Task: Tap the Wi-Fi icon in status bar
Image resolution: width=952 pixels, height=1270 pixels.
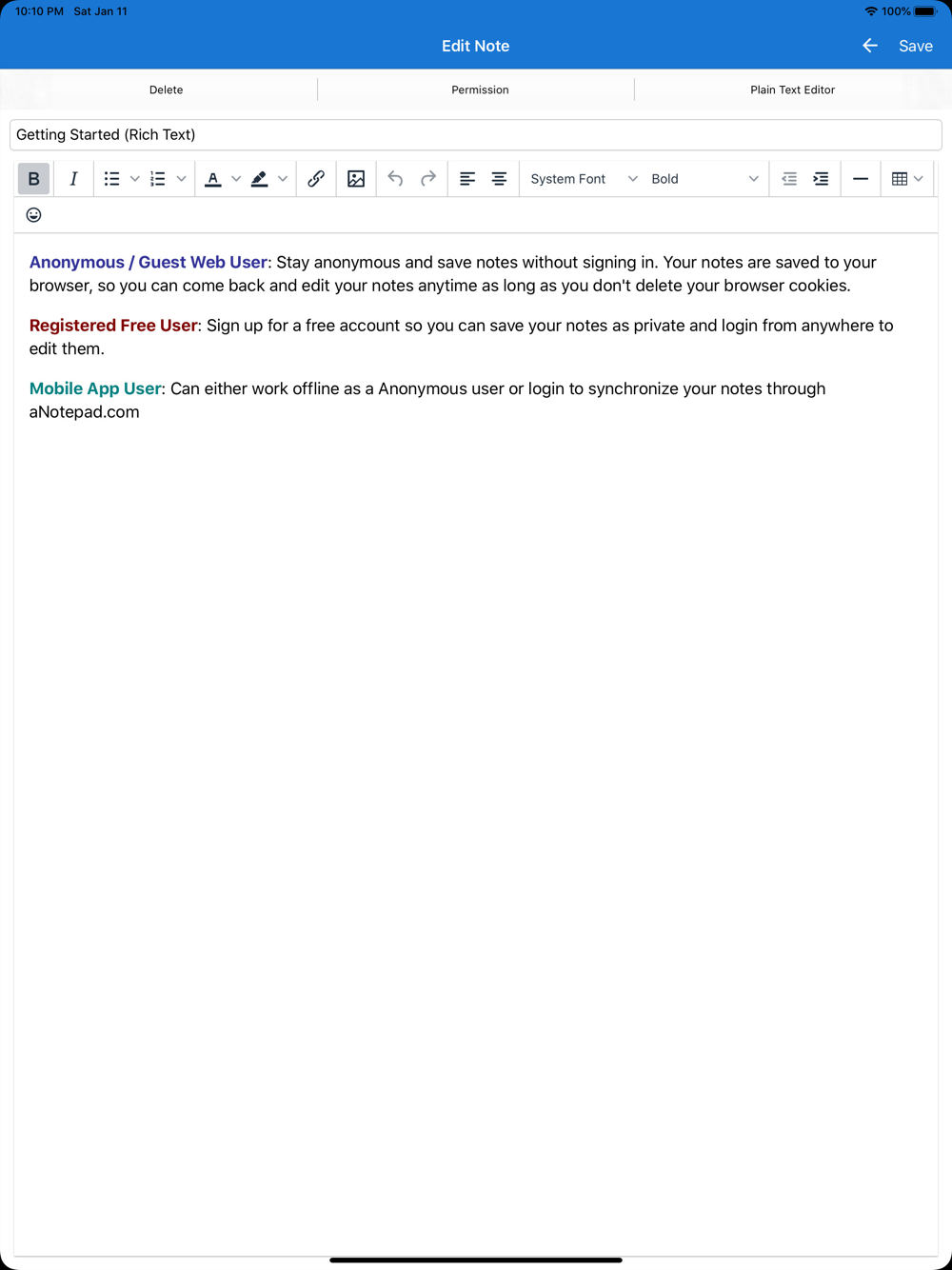Action: [871, 11]
